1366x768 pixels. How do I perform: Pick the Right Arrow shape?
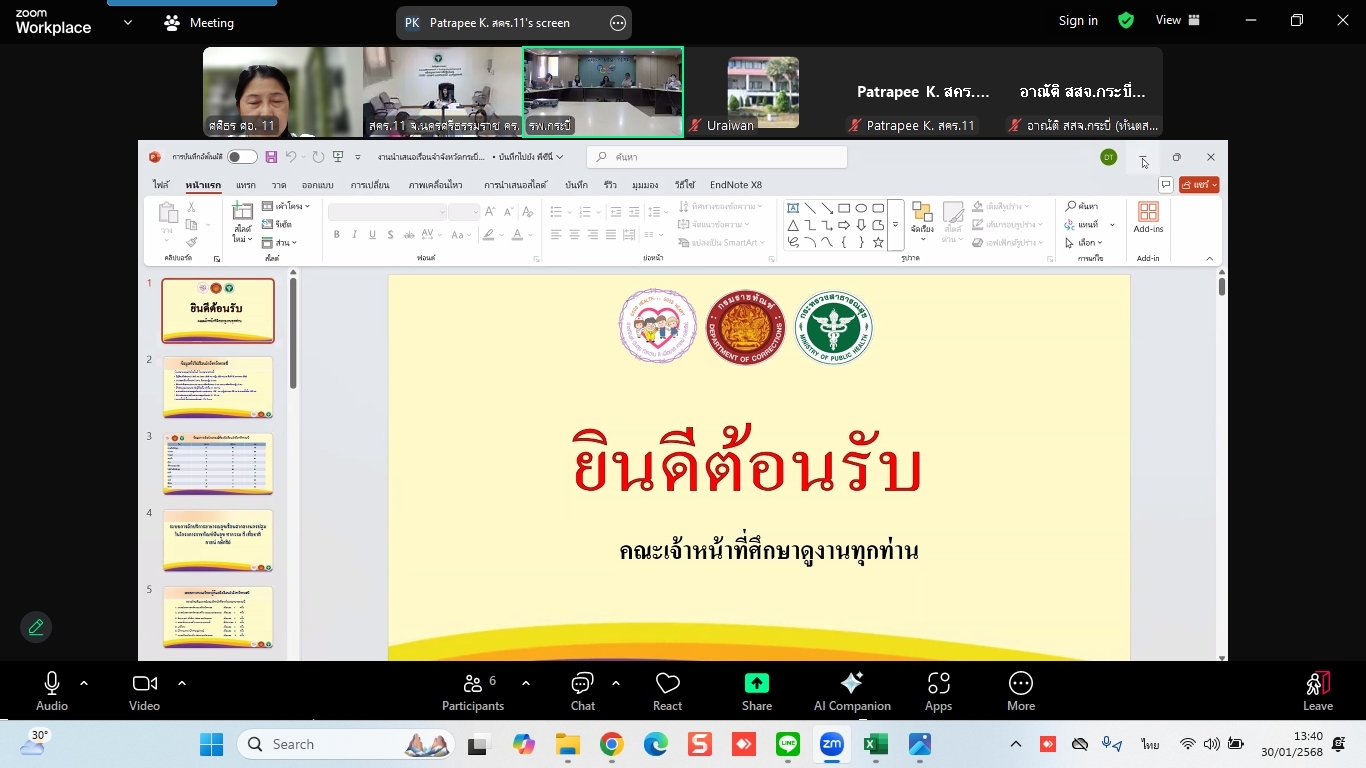click(844, 225)
